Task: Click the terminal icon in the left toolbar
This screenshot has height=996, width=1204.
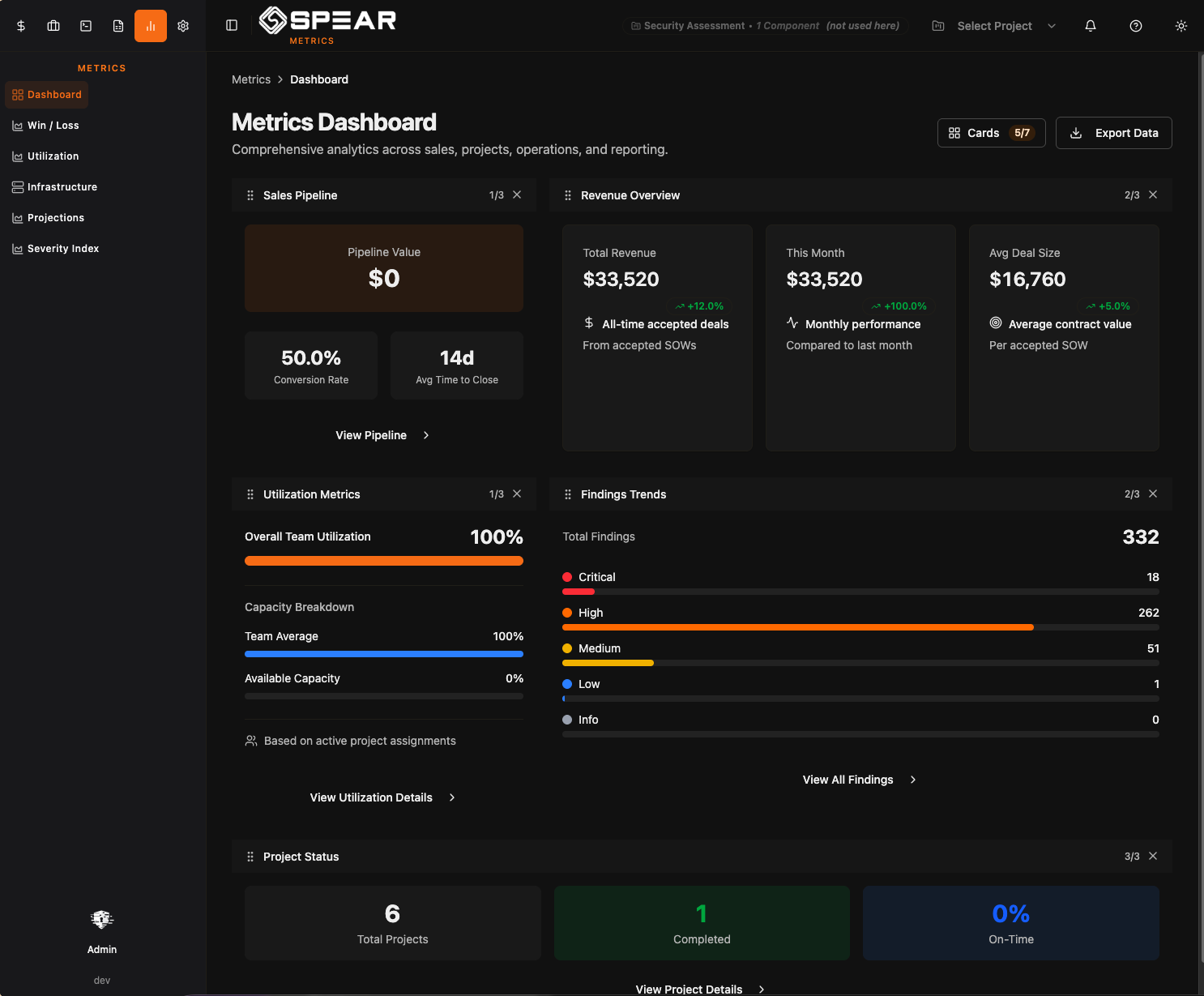Action: (x=86, y=25)
